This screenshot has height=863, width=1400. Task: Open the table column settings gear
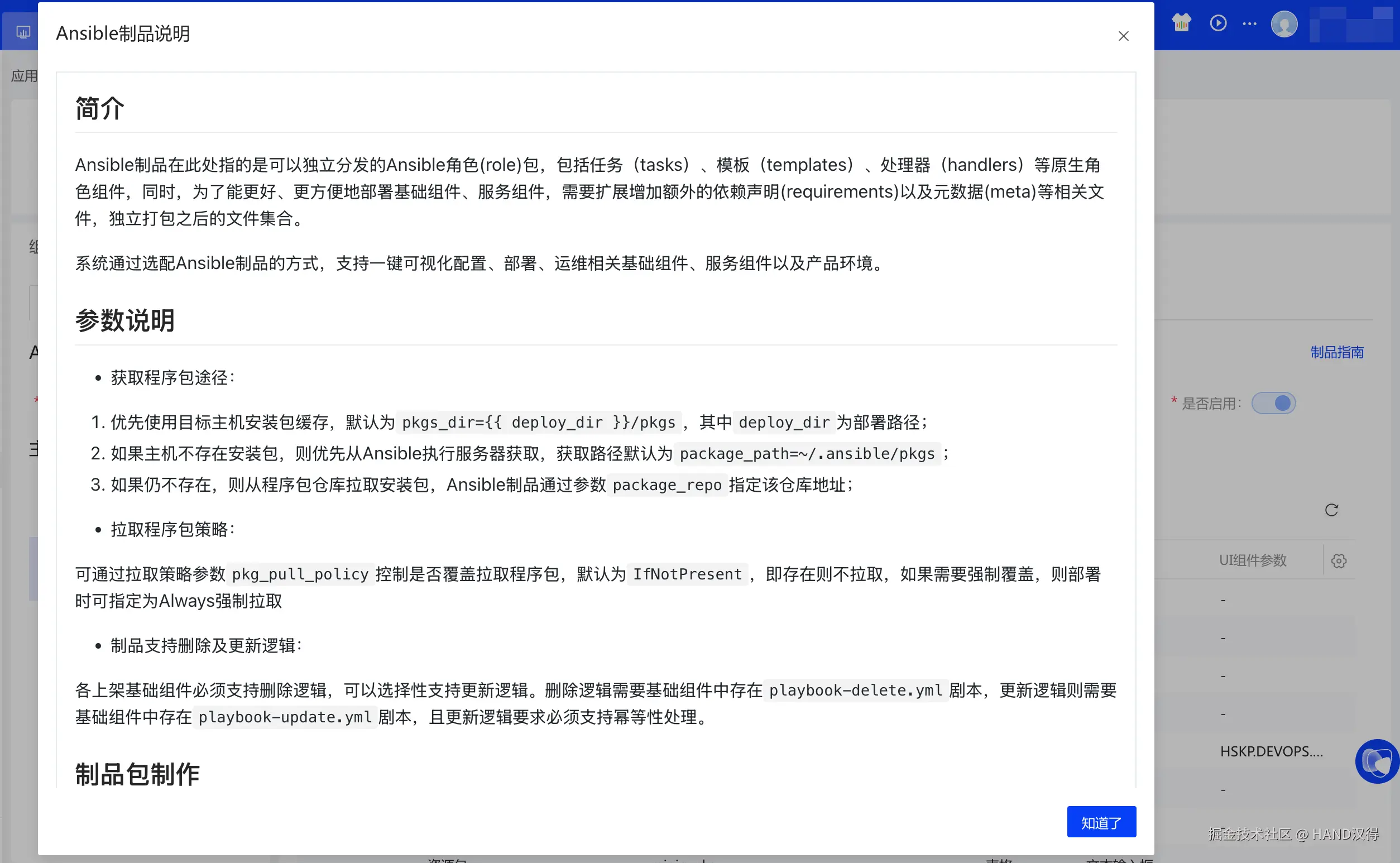point(1339,560)
